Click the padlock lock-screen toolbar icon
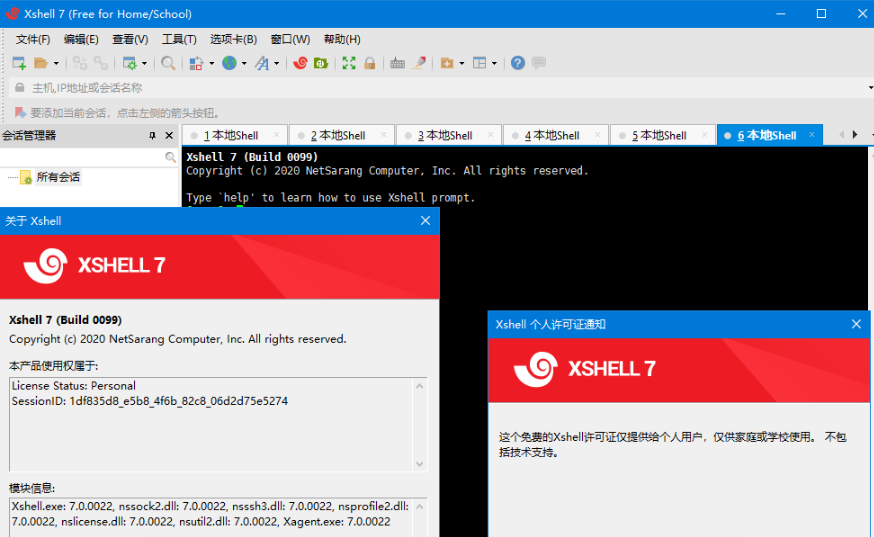The height and width of the screenshot is (537, 874). tap(370, 63)
